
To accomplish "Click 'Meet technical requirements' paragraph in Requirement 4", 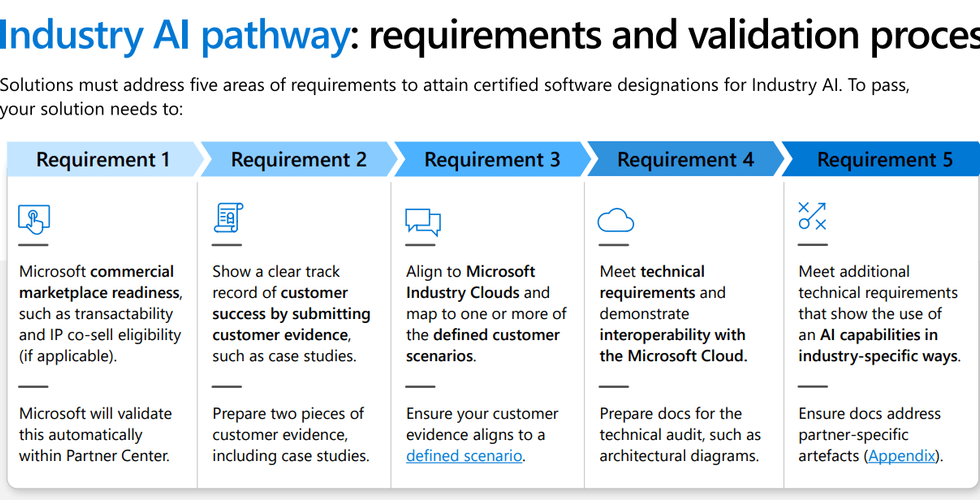I will tap(674, 314).
